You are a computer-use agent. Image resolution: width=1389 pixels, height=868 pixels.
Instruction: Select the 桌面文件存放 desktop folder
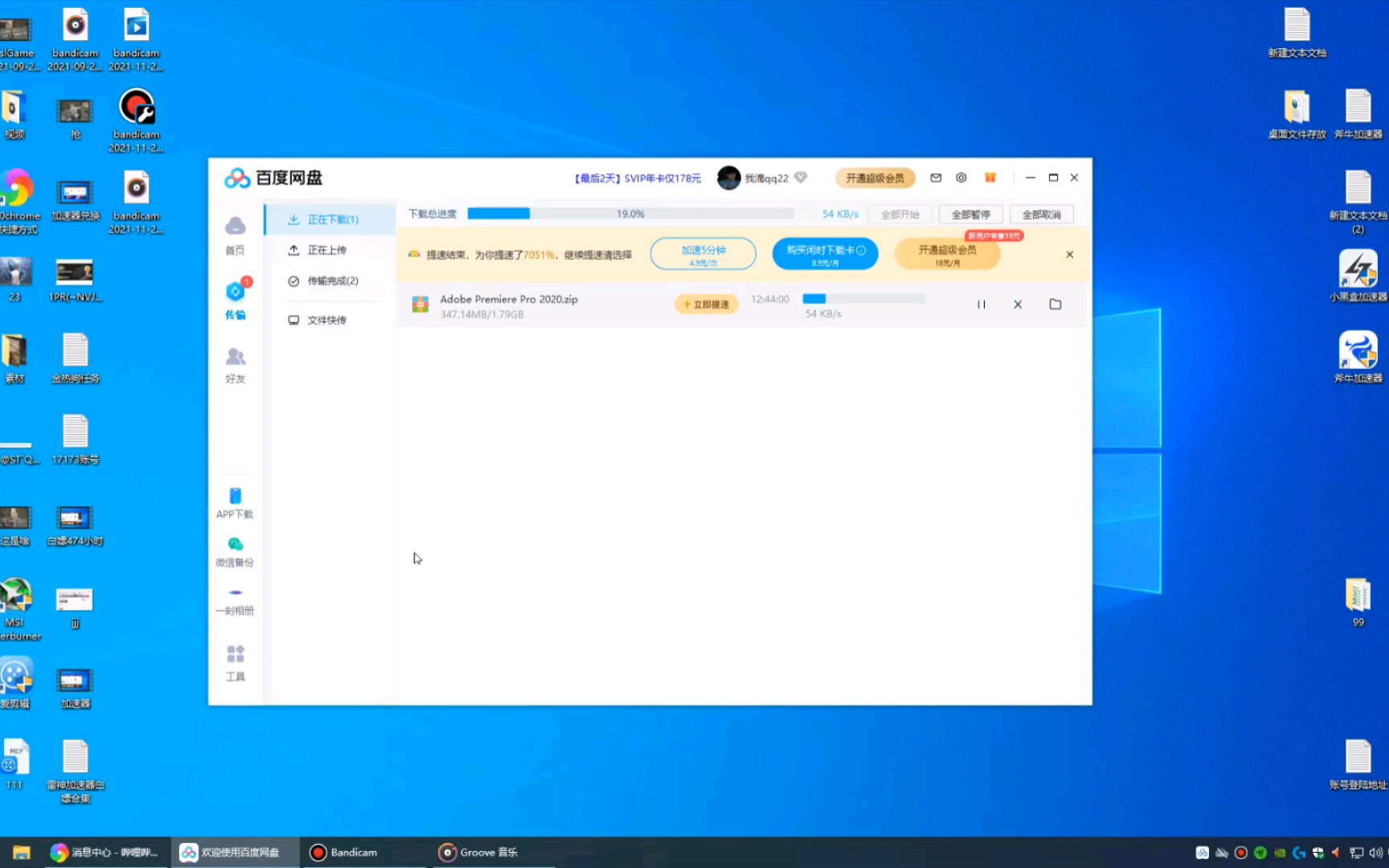pyautogui.click(x=1297, y=114)
